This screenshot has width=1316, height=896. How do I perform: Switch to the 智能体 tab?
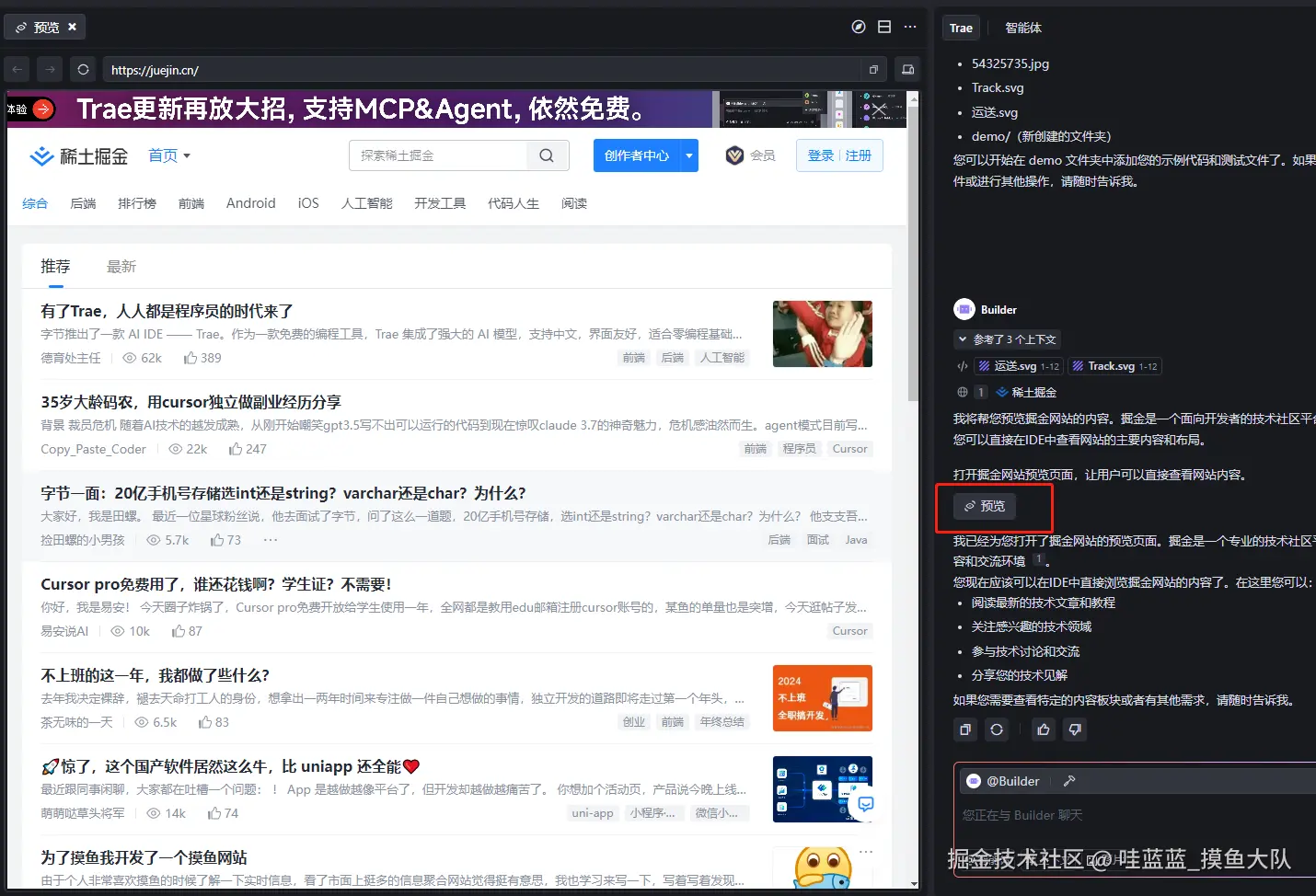click(1023, 28)
